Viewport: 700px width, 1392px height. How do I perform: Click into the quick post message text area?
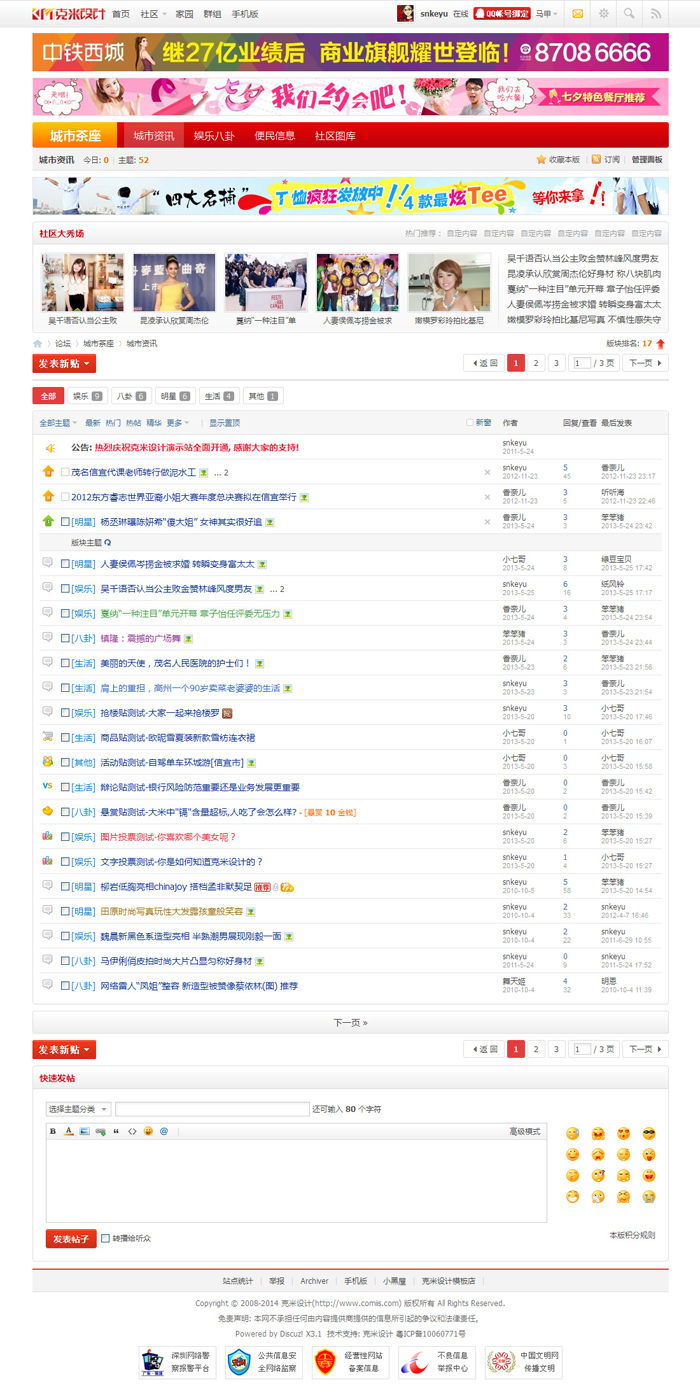click(x=296, y=1180)
